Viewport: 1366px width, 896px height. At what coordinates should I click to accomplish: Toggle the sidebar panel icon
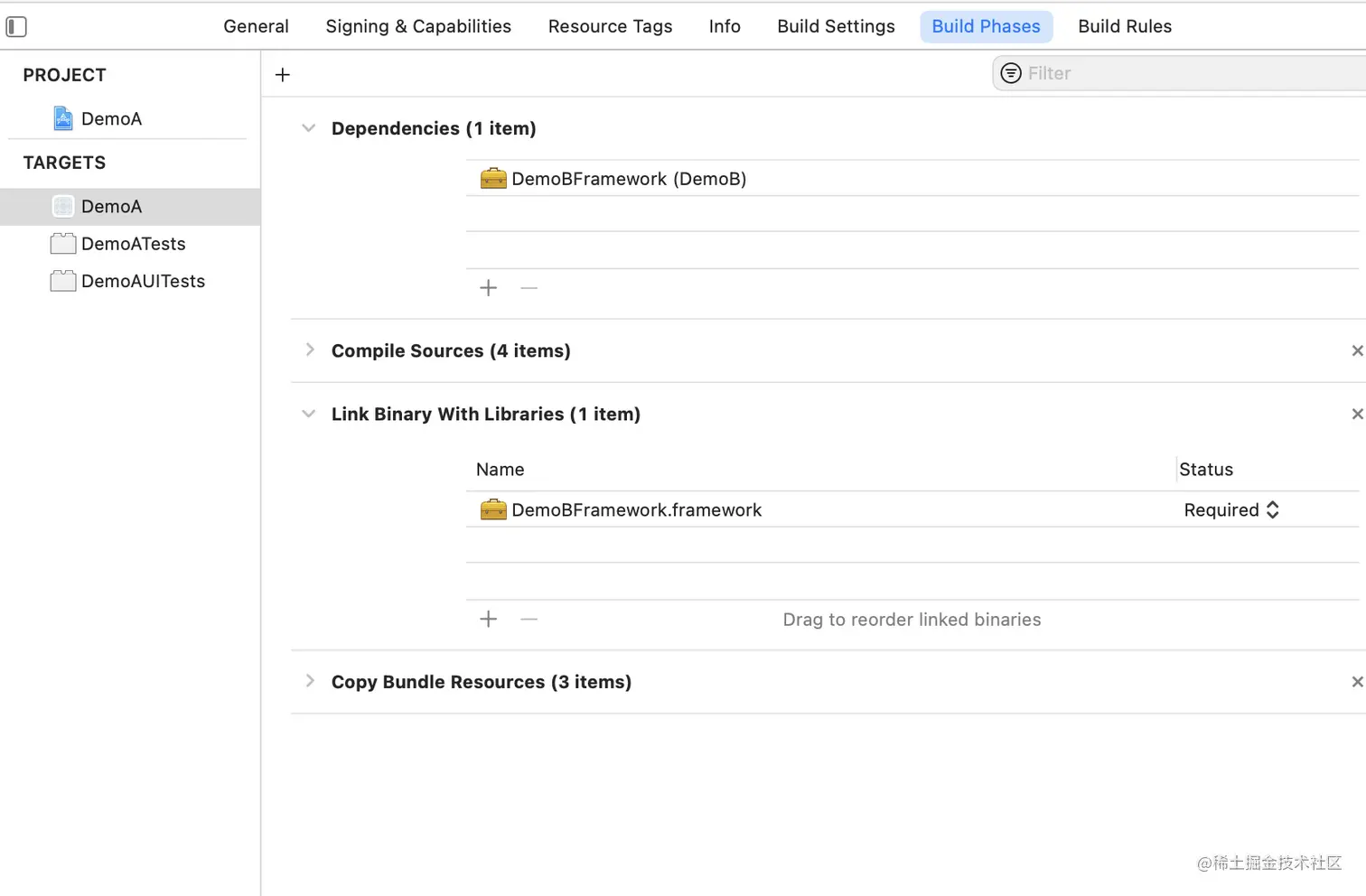pyautogui.click(x=16, y=27)
